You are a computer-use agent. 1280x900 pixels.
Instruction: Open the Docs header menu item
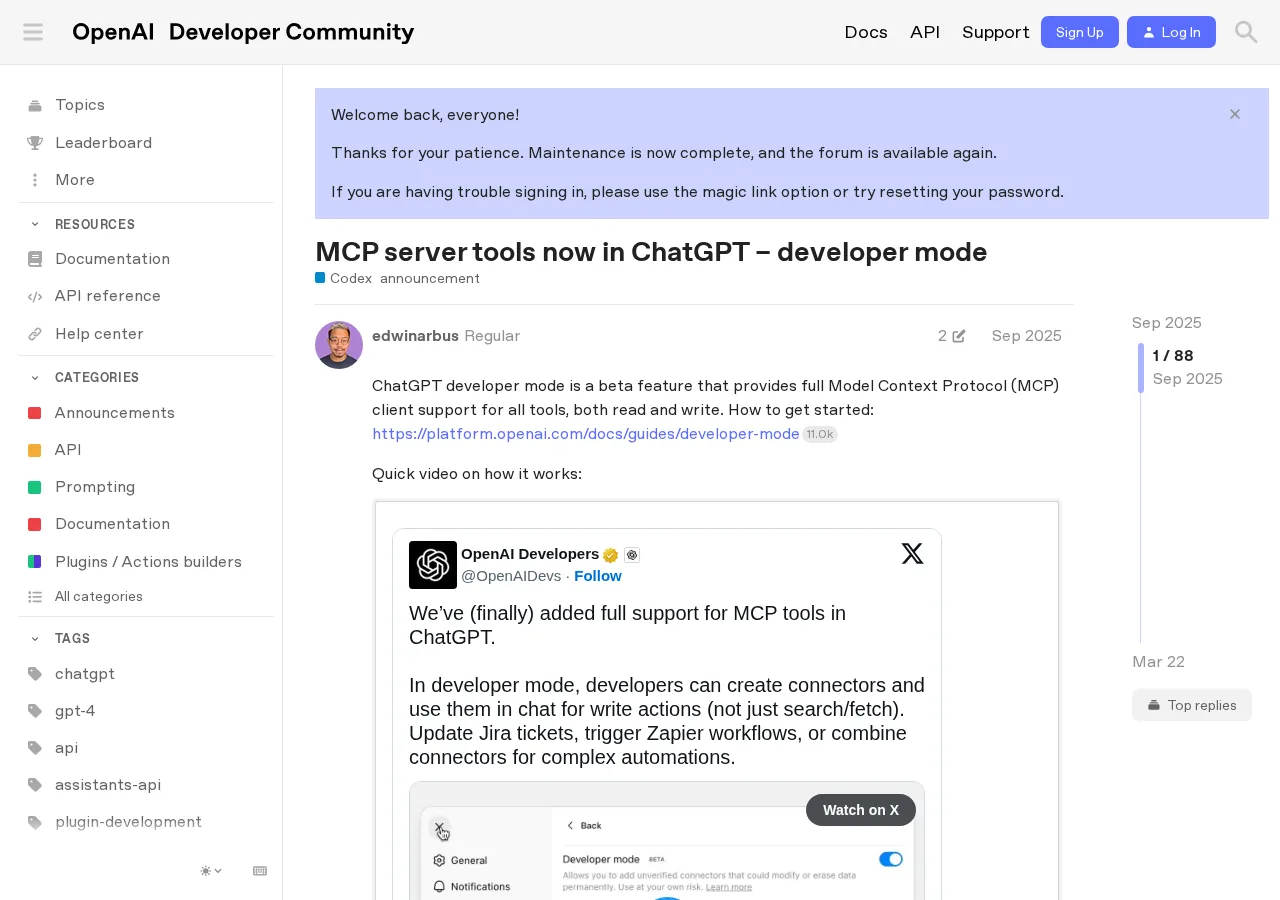(866, 32)
